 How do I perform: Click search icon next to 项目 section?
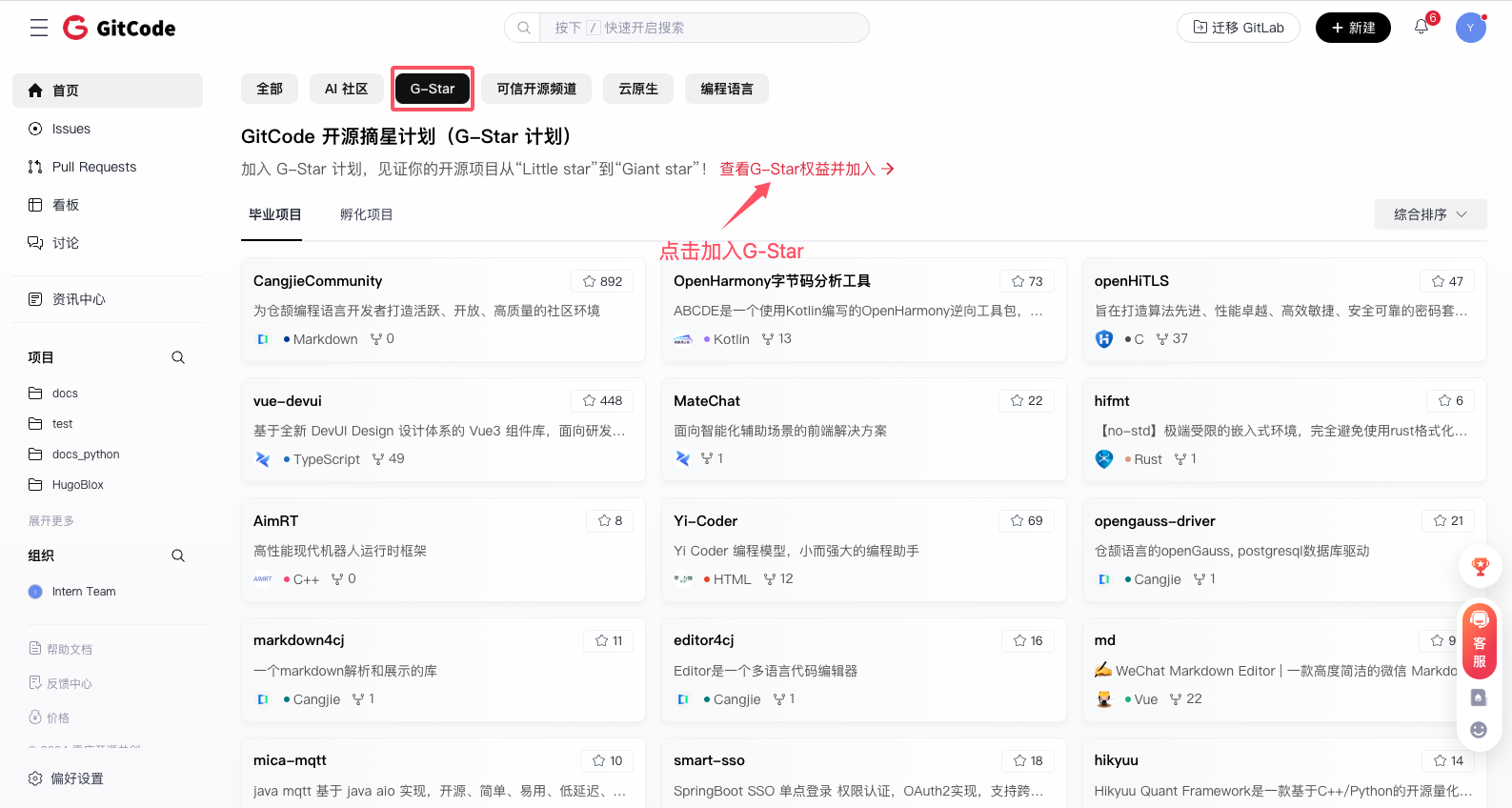tap(178, 357)
